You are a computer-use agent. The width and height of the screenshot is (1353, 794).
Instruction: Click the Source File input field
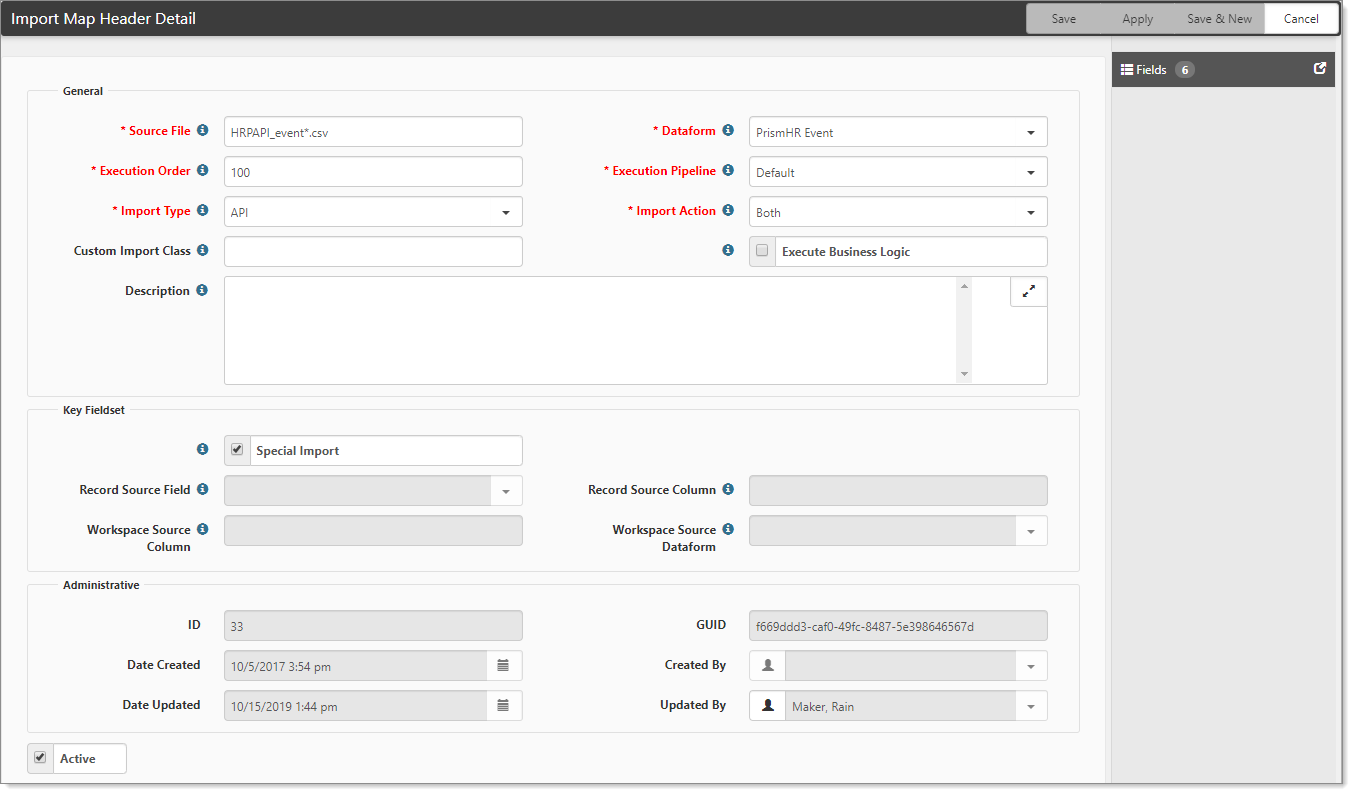pyautogui.click(x=373, y=132)
